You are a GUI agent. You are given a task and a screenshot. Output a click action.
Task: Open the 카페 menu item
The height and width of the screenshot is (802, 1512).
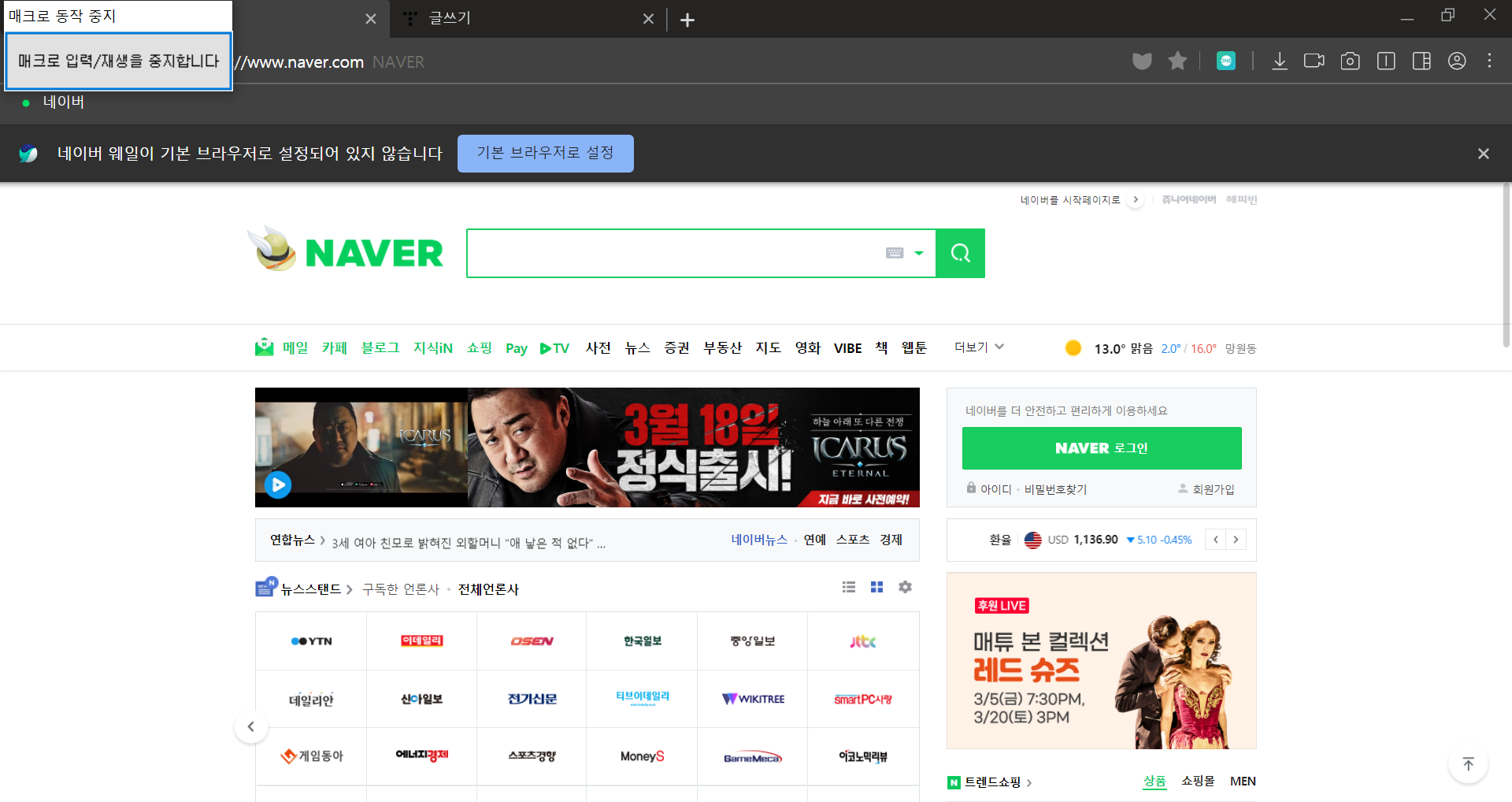pyautogui.click(x=334, y=347)
